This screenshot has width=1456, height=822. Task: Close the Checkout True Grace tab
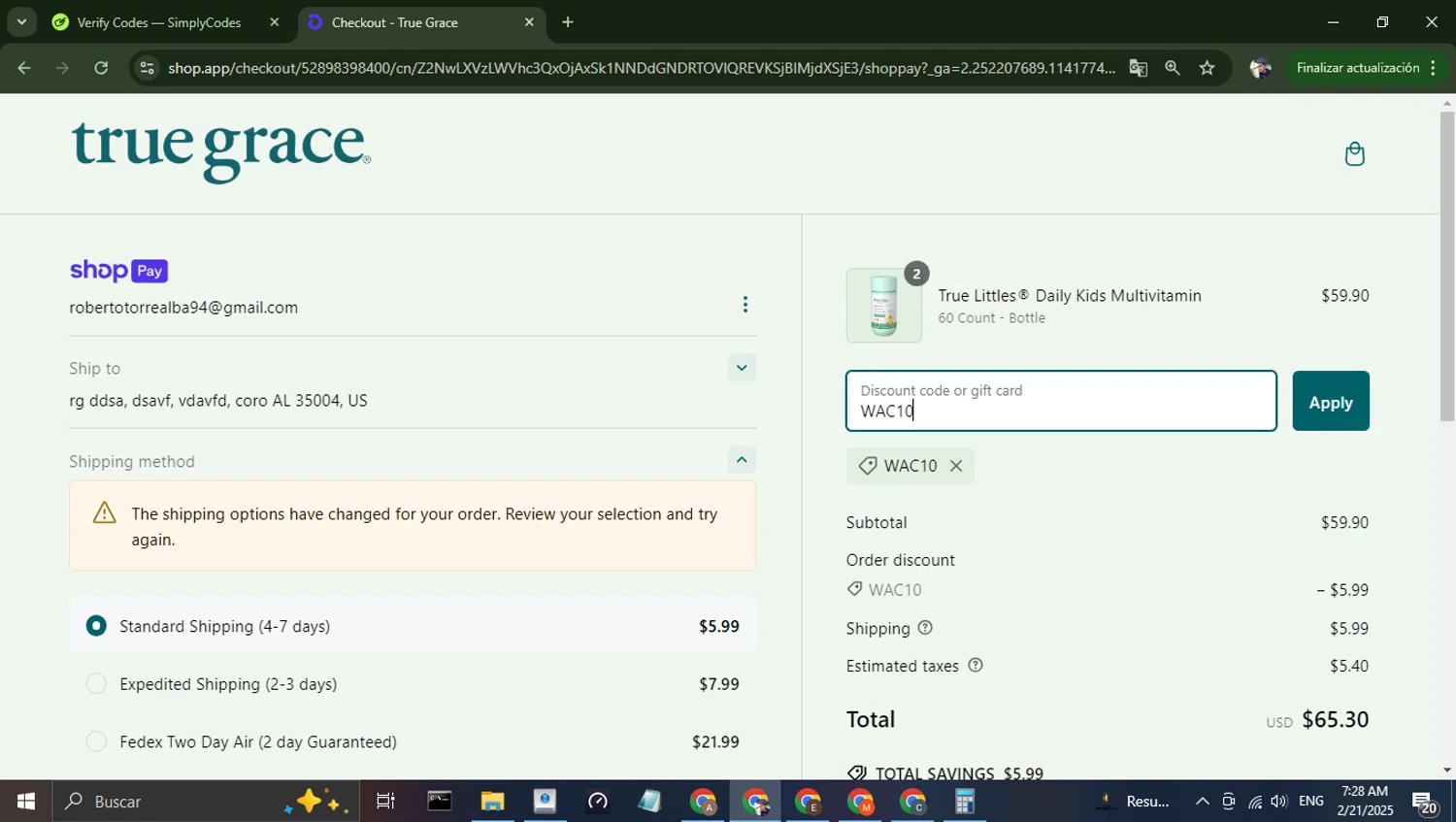pos(529,22)
